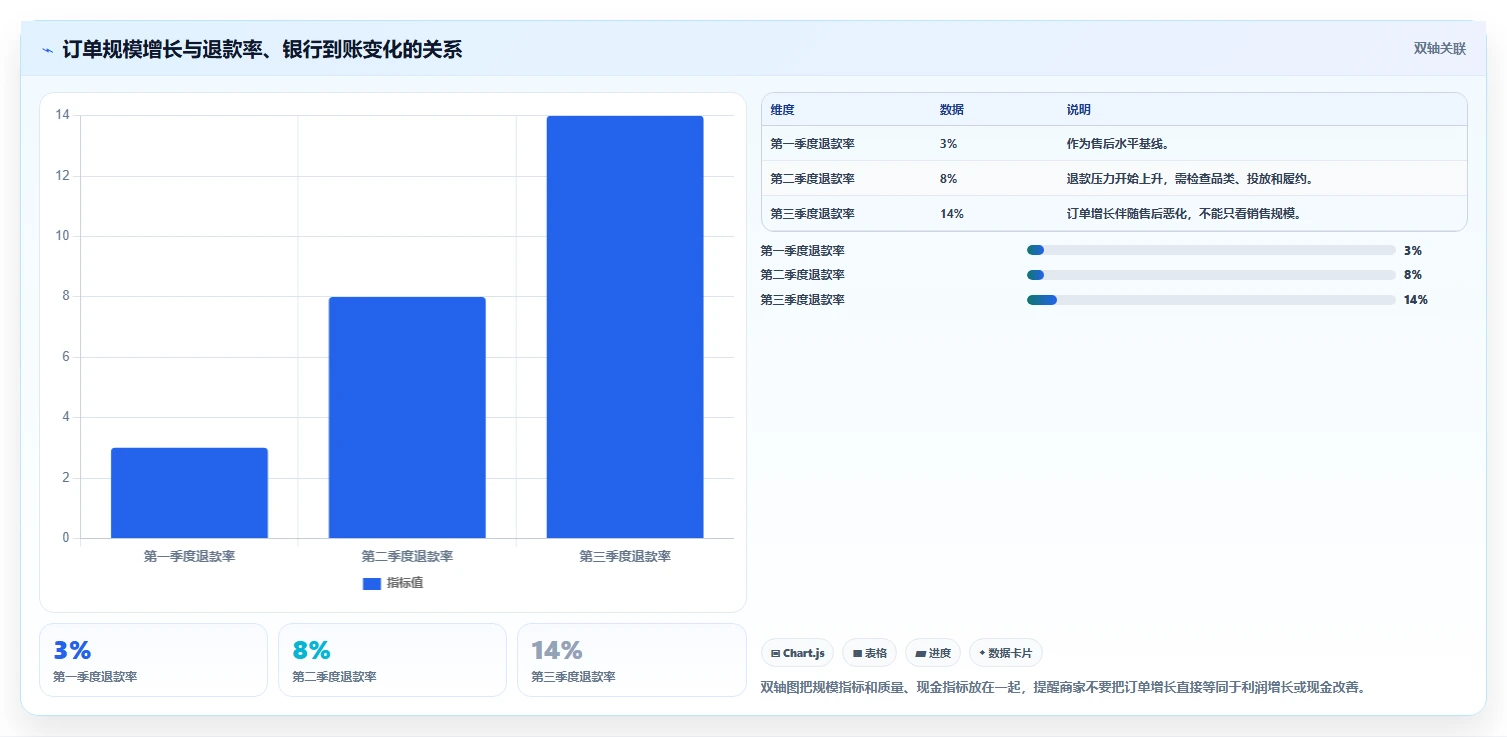This screenshot has width=1507, height=737.
Task: Click the 3% value in the table's 数据 column
Action: pyautogui.click(x=948, y=143)
